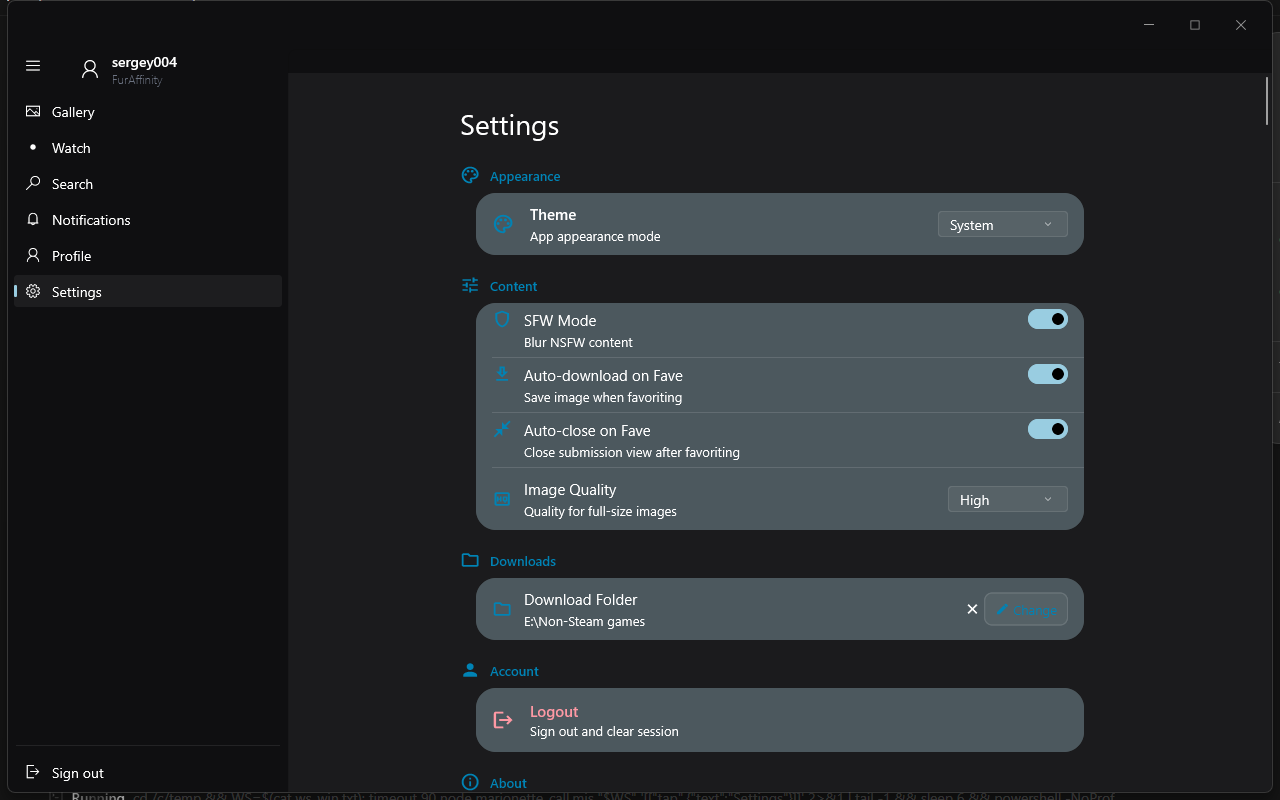Click the collapse arrows icon for Auto-close on Fave
1280x800 pixels.
click(x=502, y=429)
